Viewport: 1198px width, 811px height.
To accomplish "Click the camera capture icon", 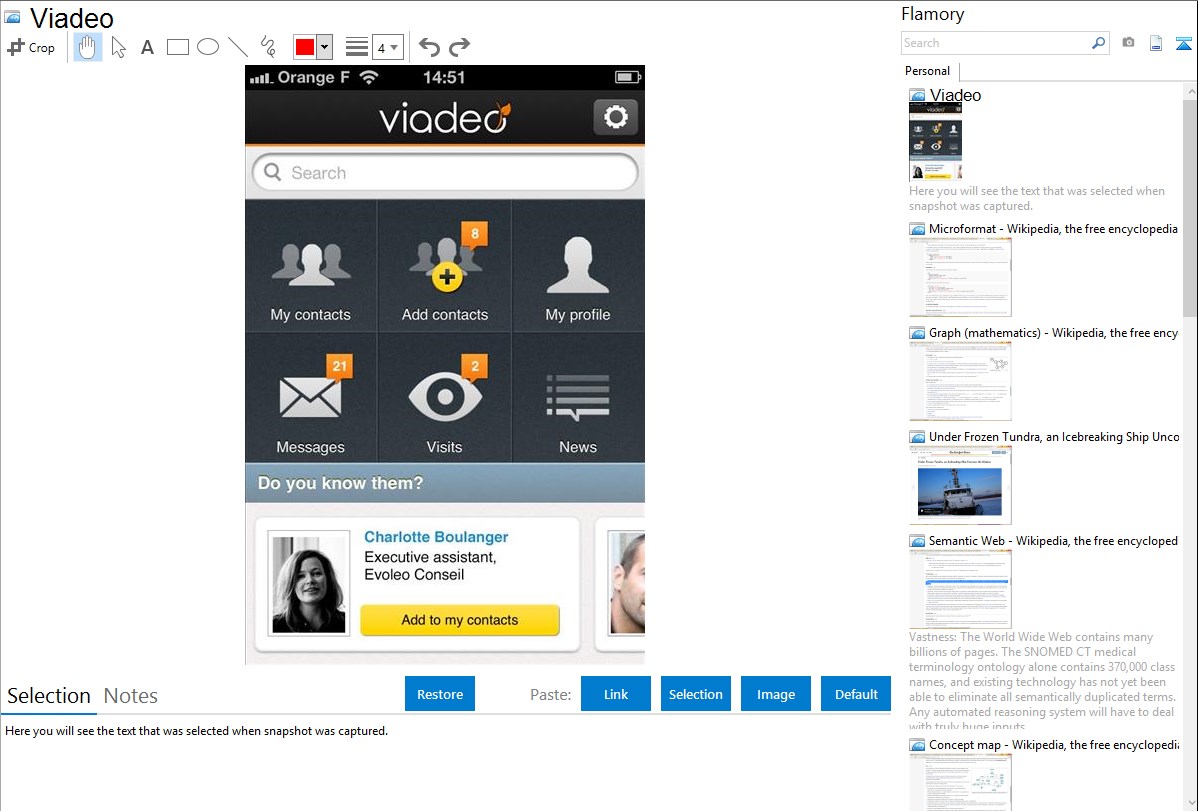I will pyautogui.click(x=1128, y=43).
